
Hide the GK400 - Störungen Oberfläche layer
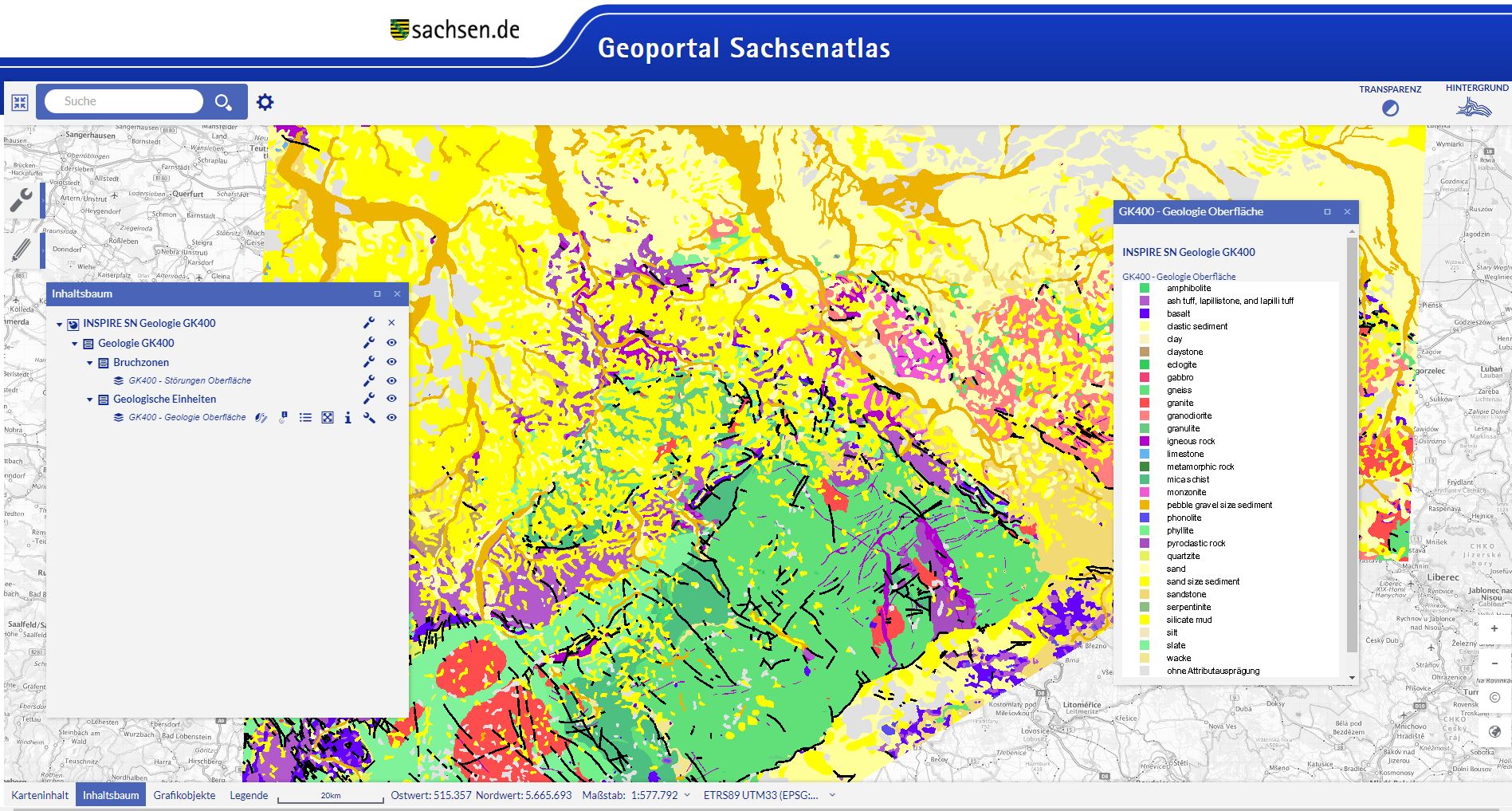[x=391, y=381]
